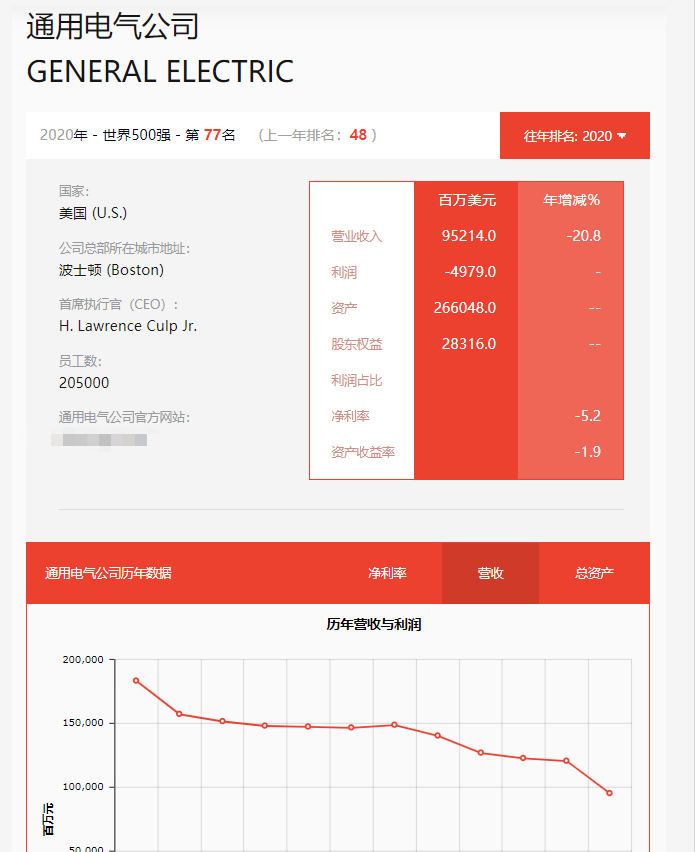Click the 利润占比 row label
Screen dimensions: 695x852
tap(356, 380)
